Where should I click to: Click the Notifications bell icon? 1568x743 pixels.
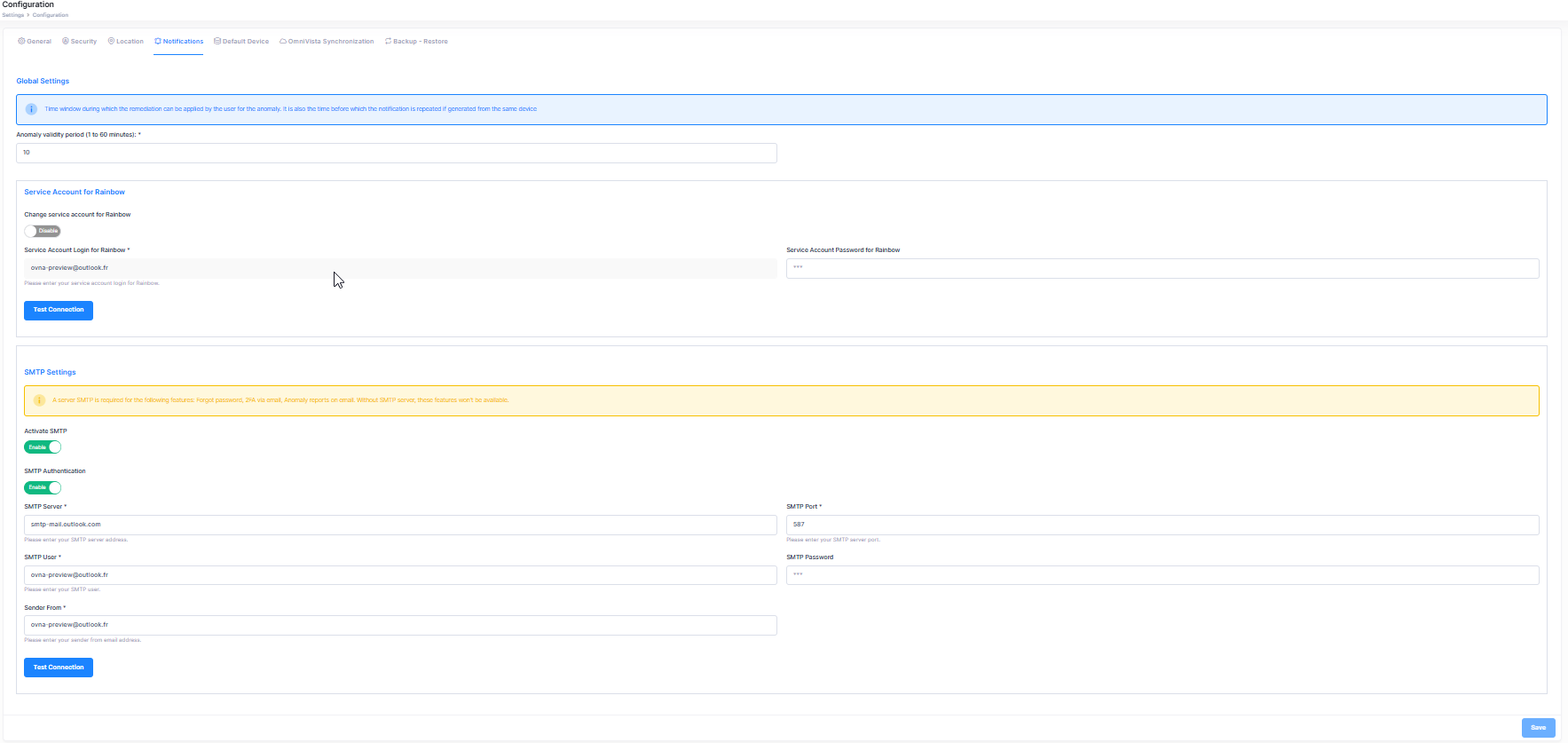coord(158,42)
